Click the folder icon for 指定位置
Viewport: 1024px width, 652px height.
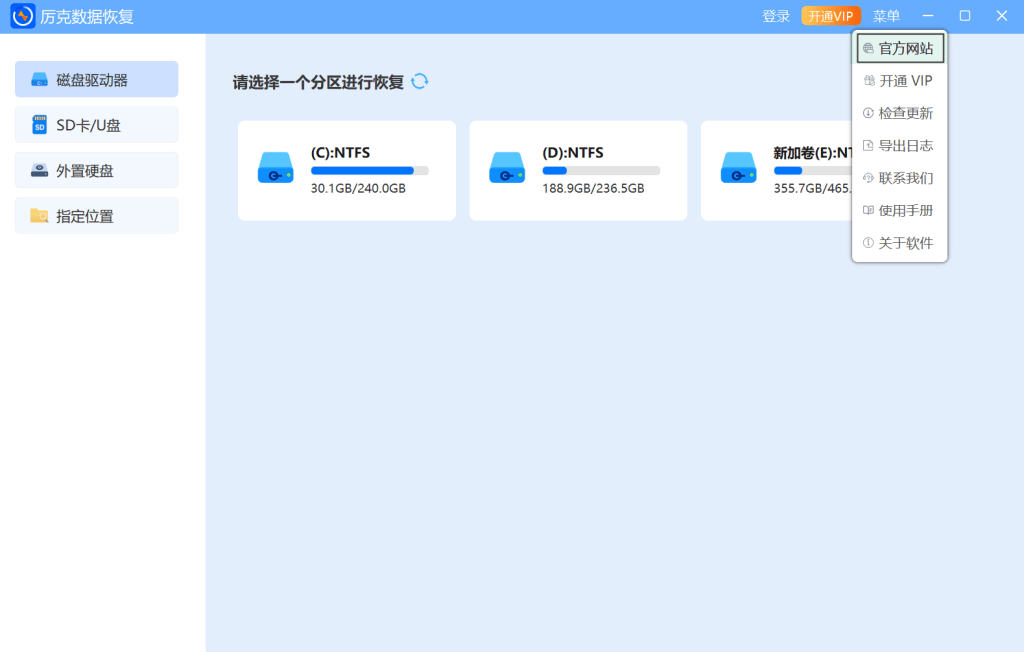tap(40, 216)
